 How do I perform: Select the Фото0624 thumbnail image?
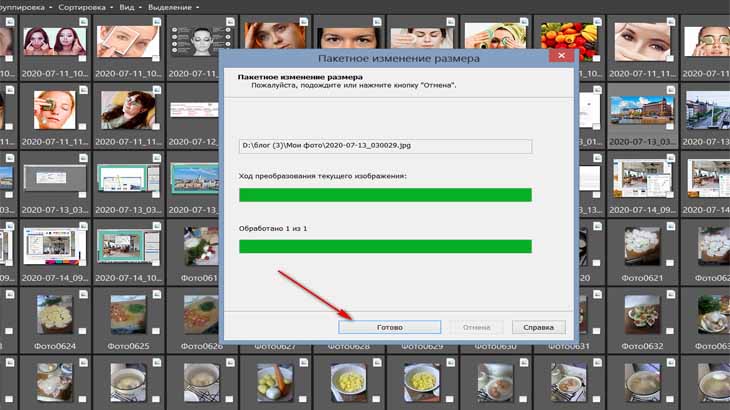54,316
